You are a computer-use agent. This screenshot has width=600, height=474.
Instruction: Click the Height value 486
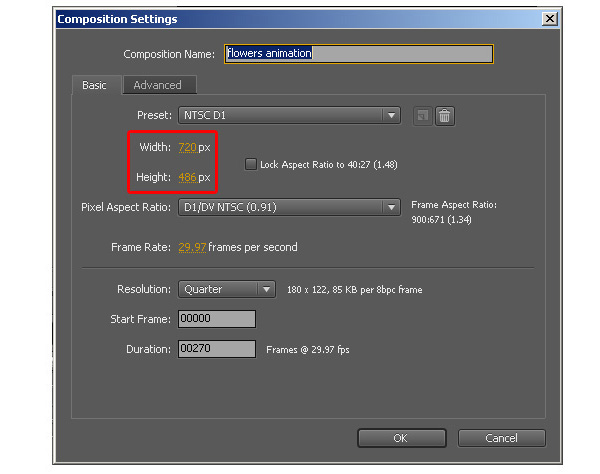point(188,178)
